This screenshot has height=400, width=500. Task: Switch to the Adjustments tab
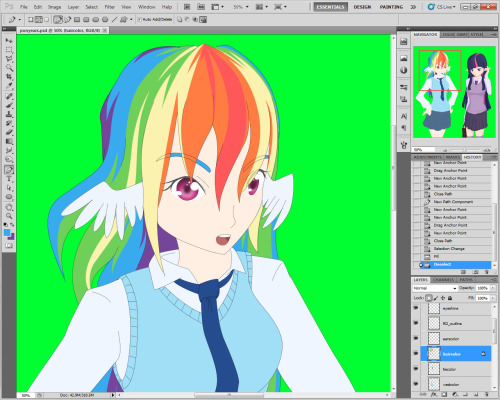427,157
